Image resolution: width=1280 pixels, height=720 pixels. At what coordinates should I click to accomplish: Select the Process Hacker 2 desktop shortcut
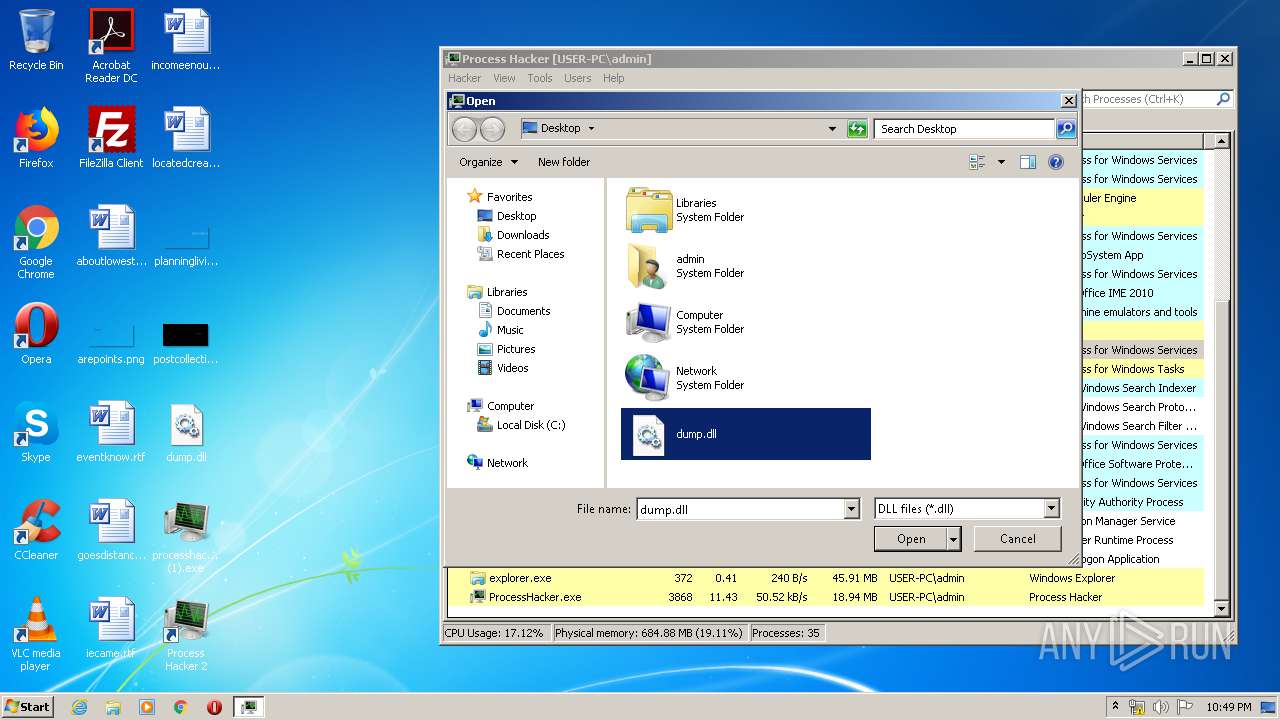point(186,634)
